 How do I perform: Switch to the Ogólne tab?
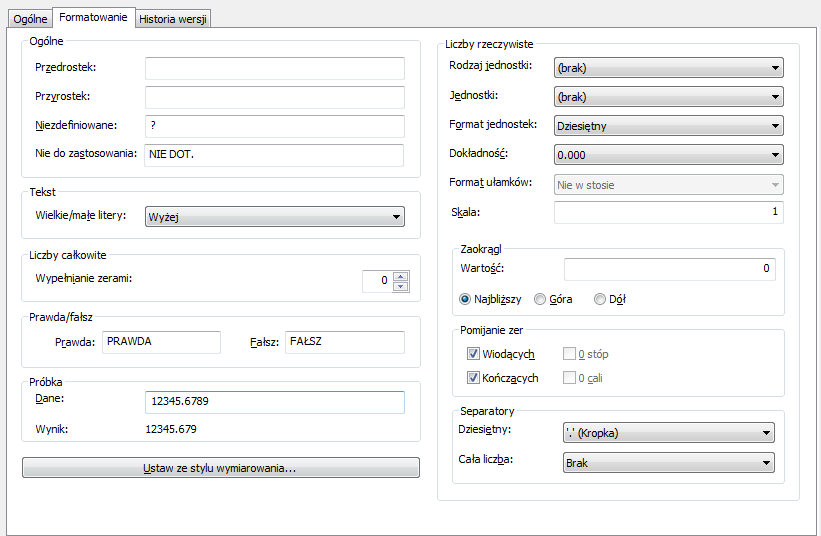tap(29, 19)
